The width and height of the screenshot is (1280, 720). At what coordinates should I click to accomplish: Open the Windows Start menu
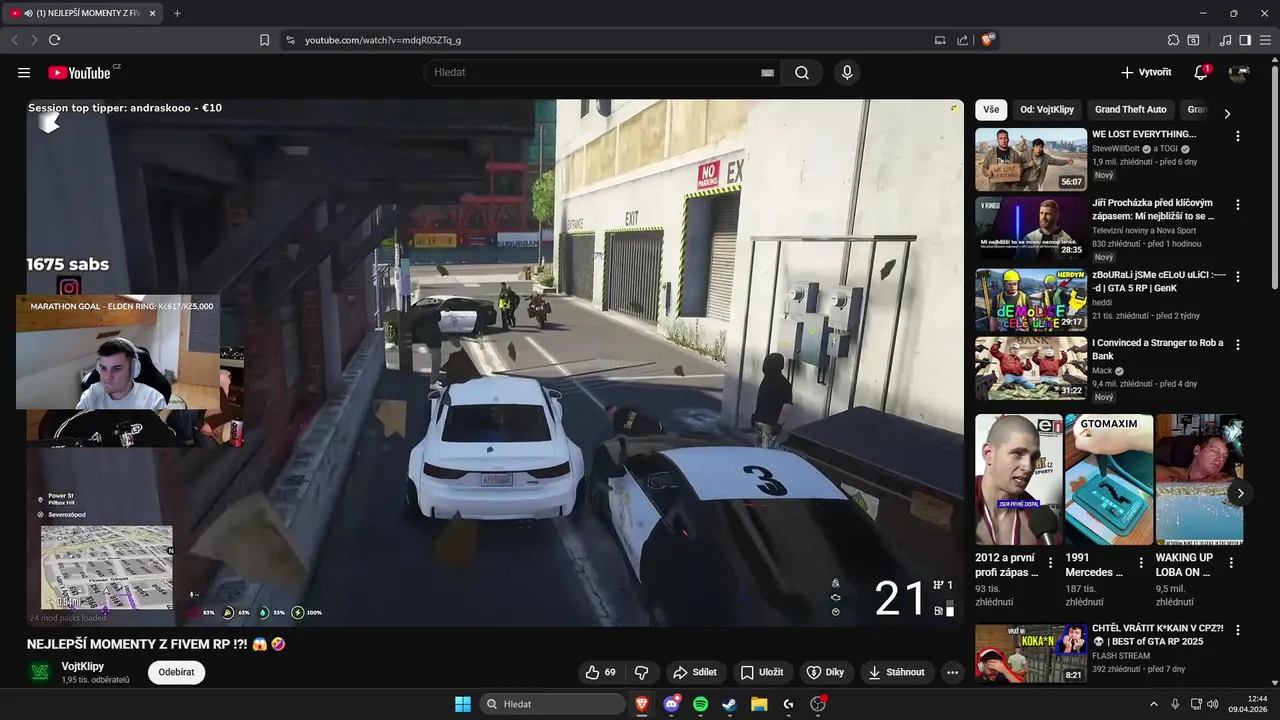(463, 704)
